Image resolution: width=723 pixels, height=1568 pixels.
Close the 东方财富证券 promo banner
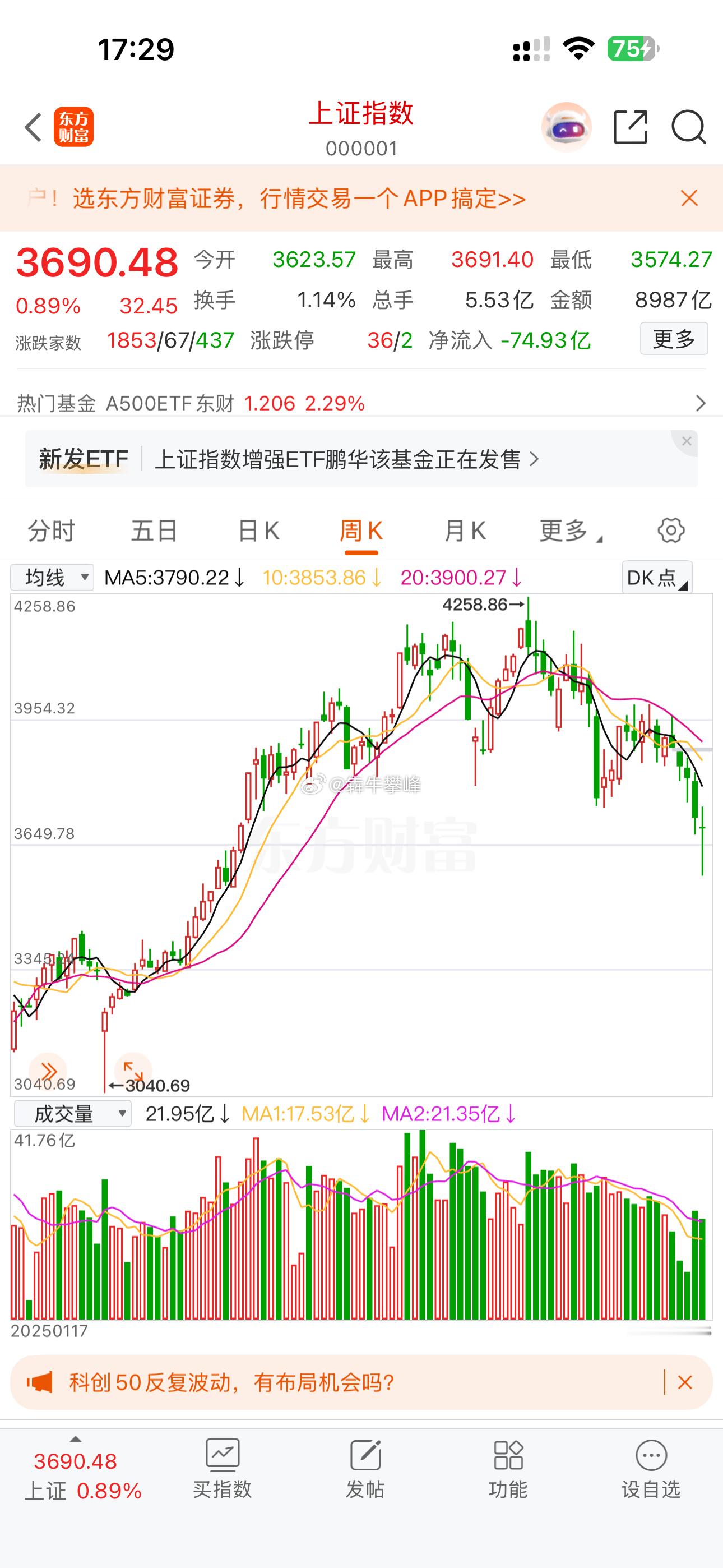click(x=689, y=199)
